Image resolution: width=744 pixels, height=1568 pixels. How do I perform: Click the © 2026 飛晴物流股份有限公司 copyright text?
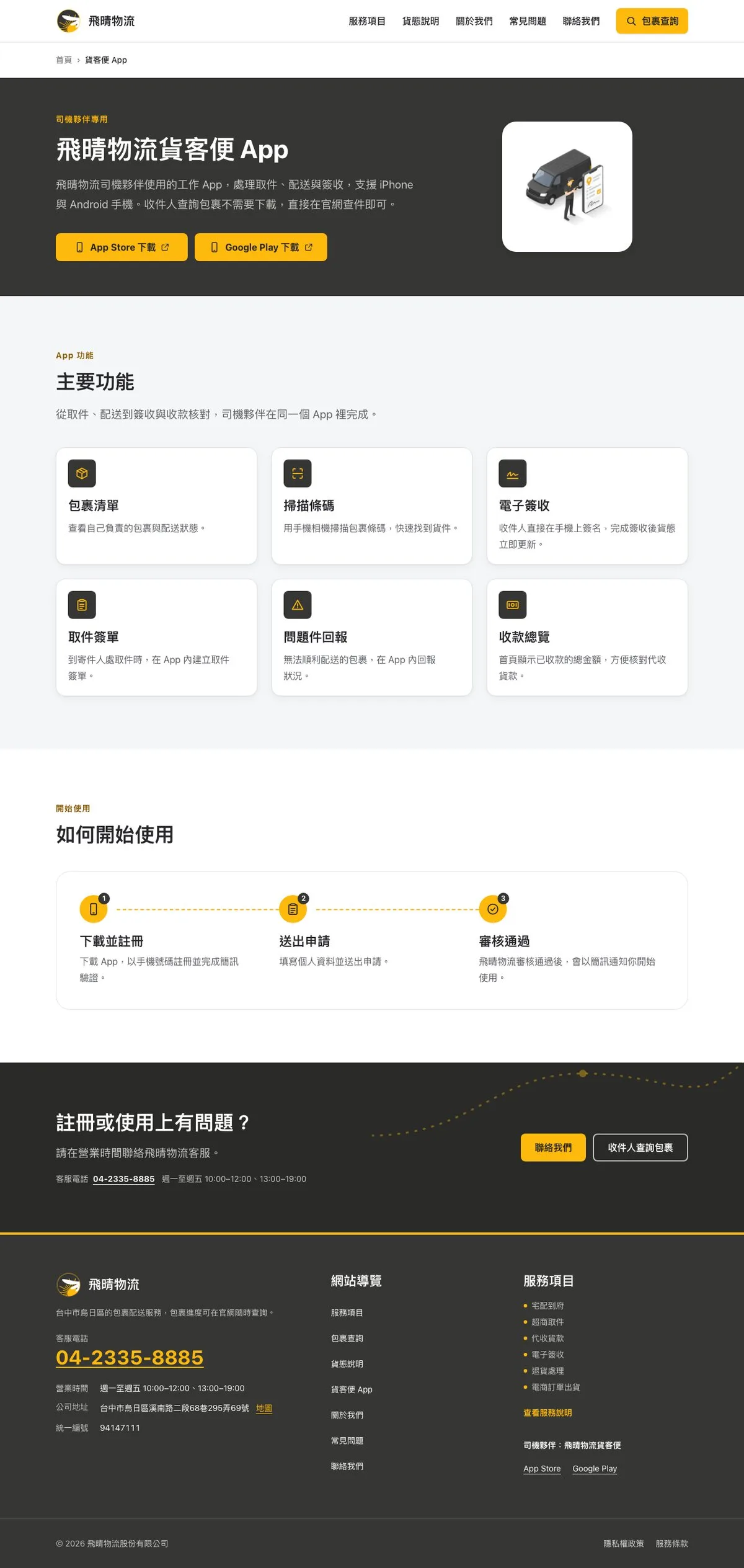coord(112,1544)
